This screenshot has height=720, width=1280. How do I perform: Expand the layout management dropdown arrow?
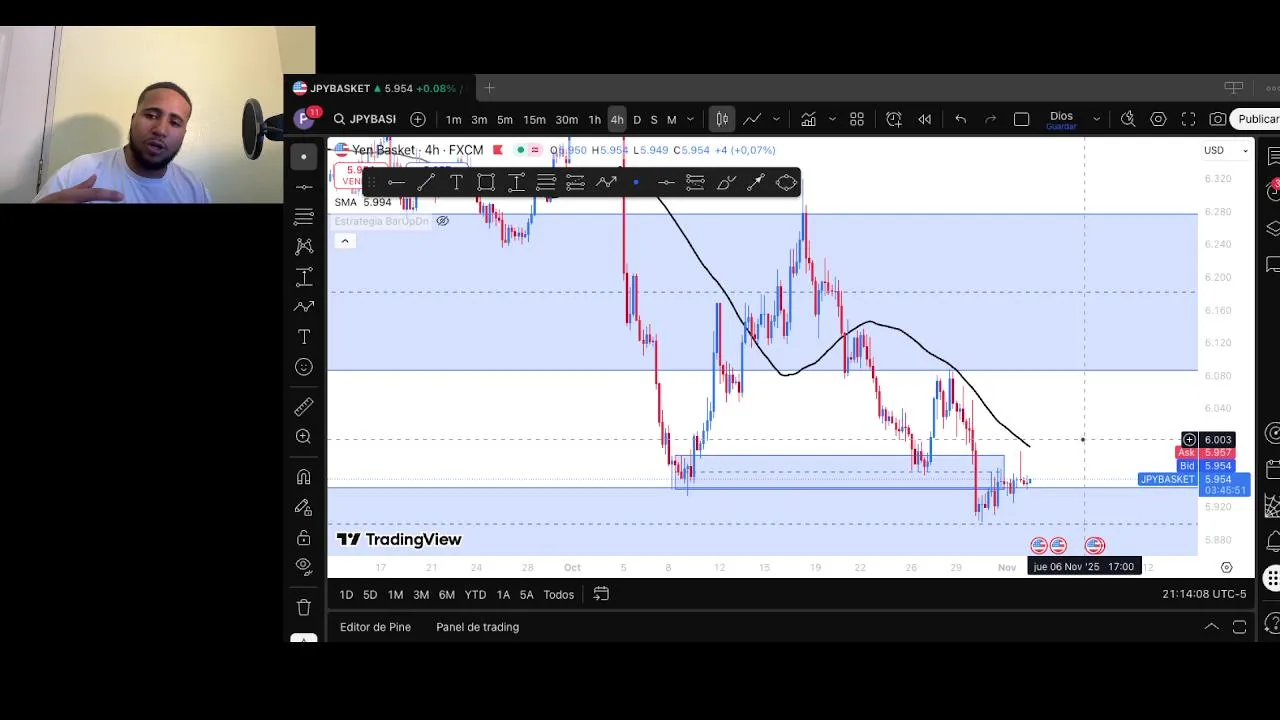tap(1096, 120)
